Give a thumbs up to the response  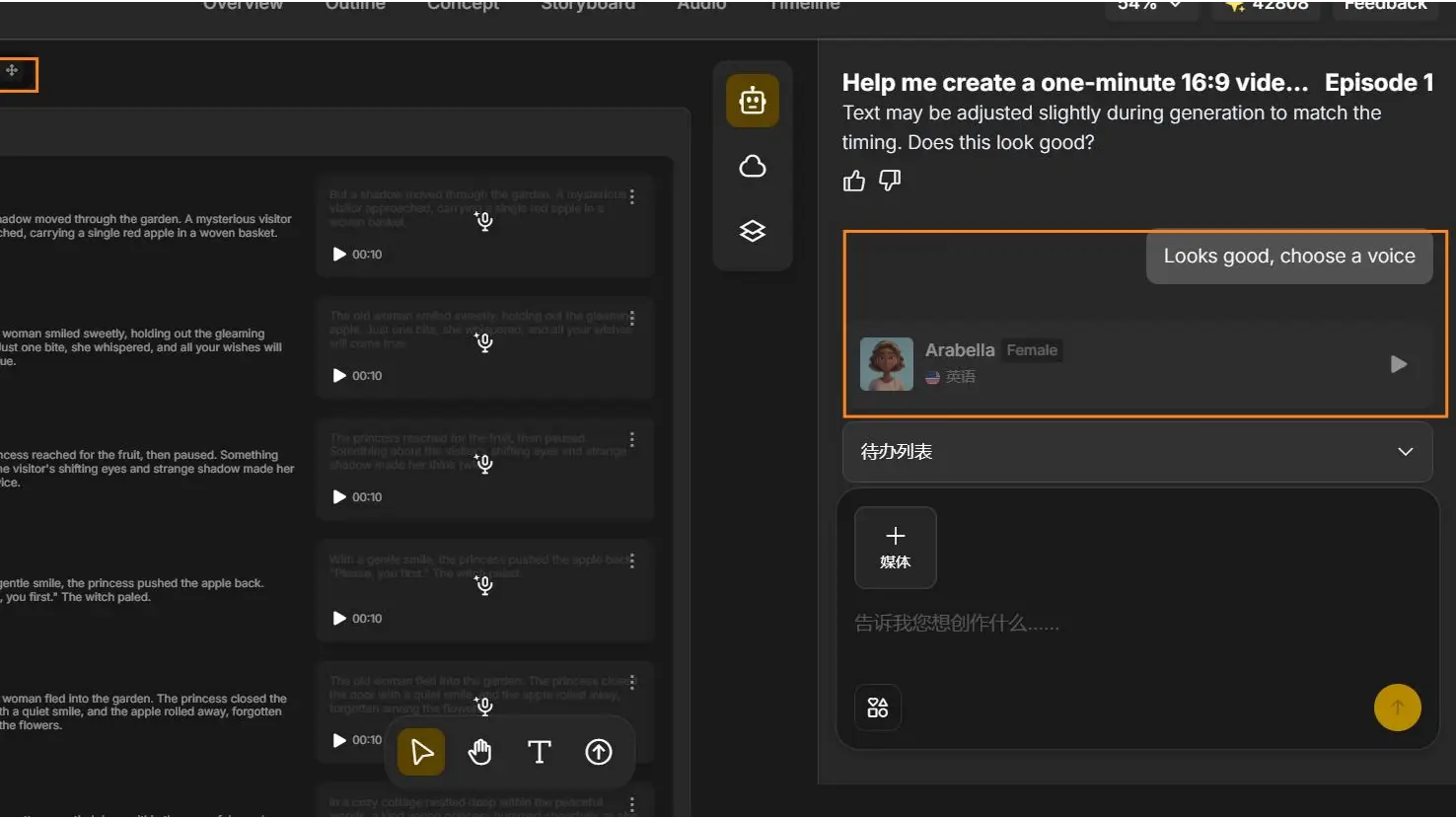pos(854,181)
